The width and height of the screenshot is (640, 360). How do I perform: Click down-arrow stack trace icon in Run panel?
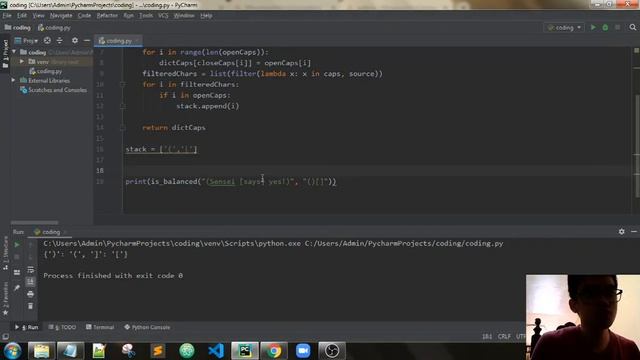pyautogui.click(x=31, y=257)
